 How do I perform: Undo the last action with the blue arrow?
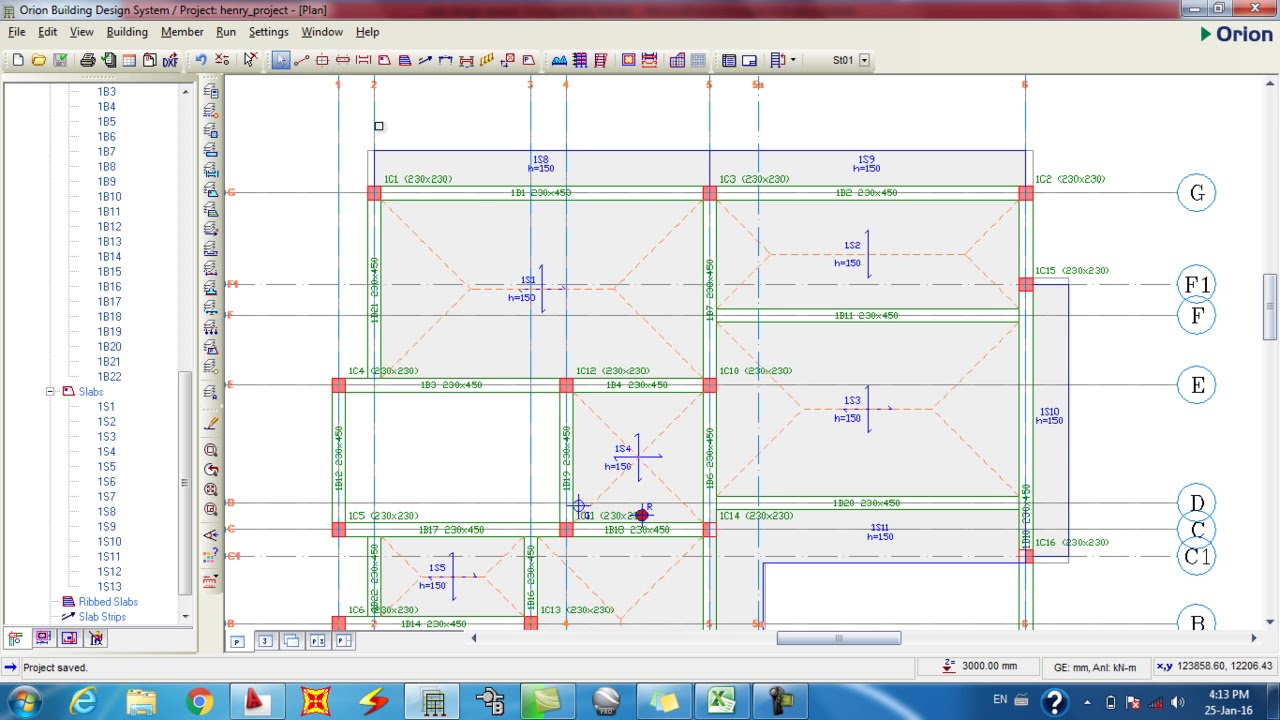tap(201, 60)
